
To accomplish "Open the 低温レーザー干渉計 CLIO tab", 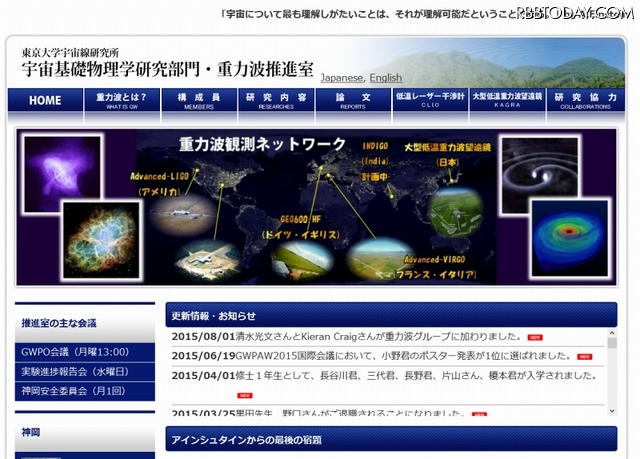I will click(430, 100).
